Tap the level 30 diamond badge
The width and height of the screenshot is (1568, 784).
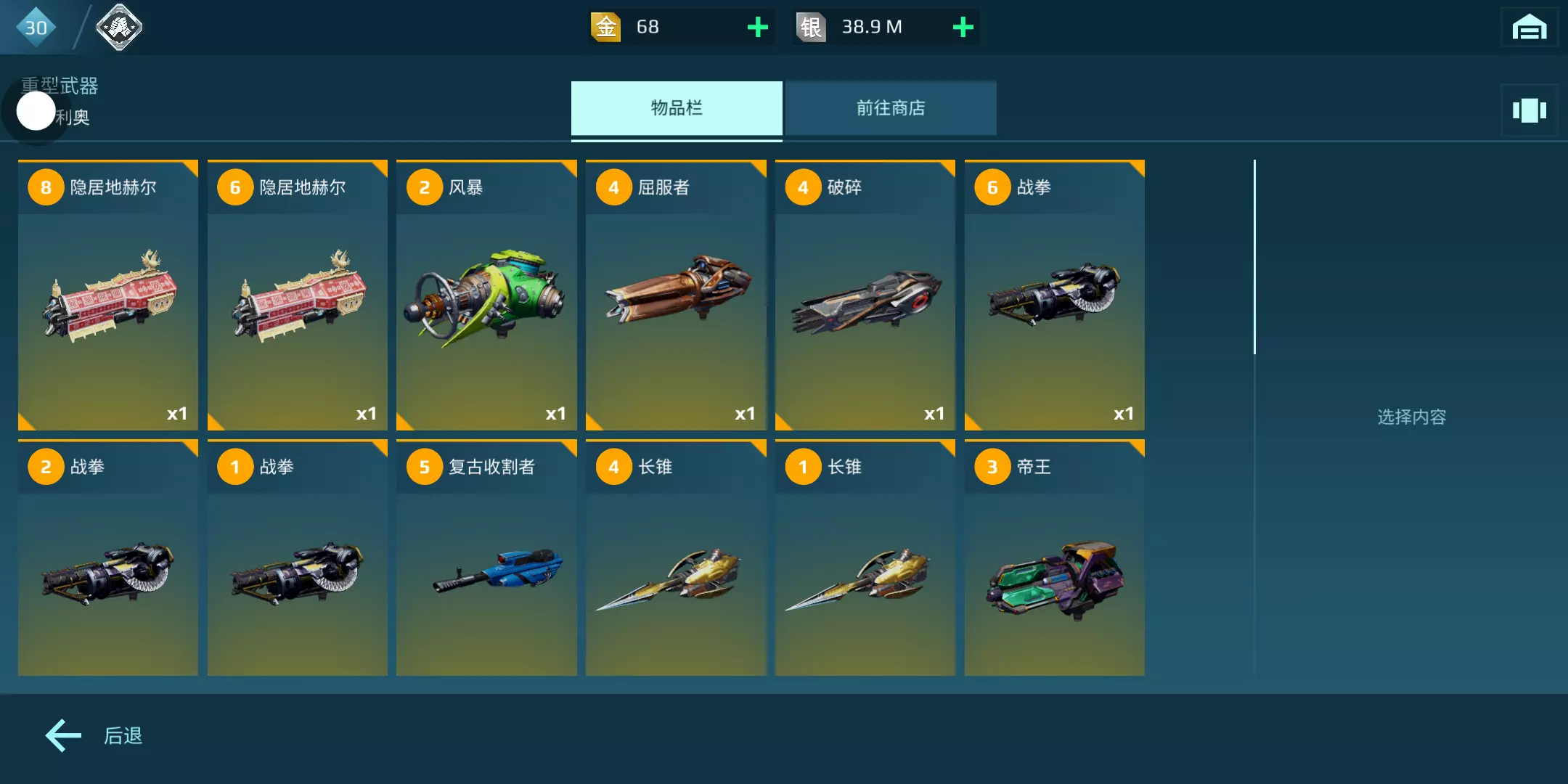click(36, 28)
